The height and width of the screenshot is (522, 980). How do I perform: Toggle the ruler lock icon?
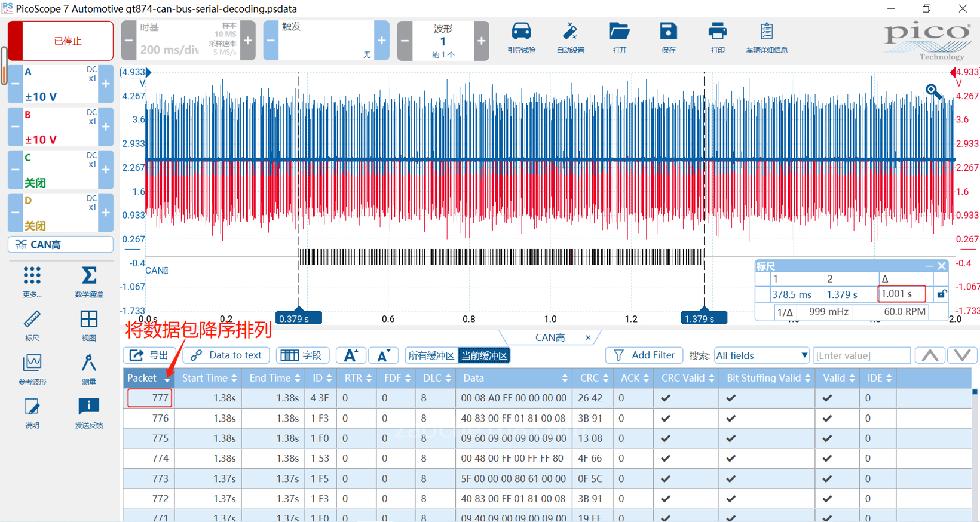[x=940, y=294]
